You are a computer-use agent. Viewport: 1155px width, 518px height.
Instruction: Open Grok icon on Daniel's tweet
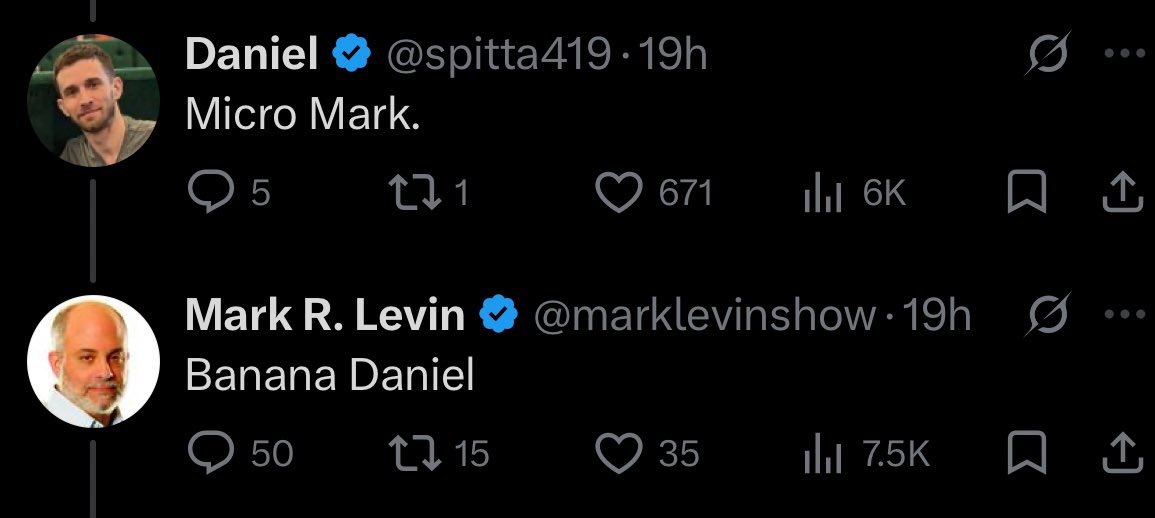tap(1047, 54)
